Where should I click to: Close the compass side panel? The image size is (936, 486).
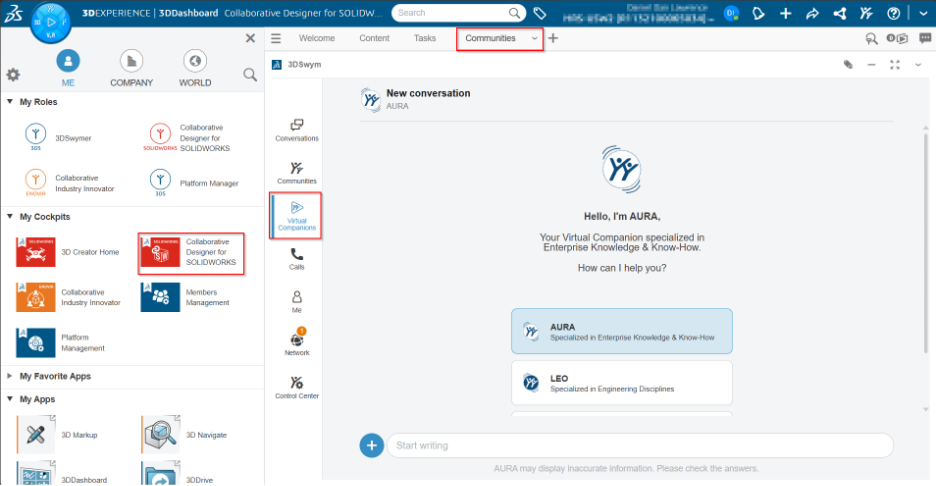coord(250,38)
